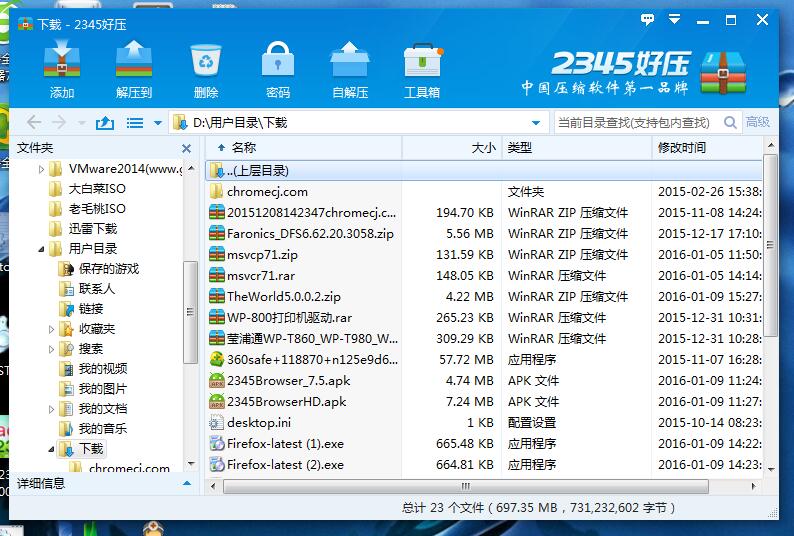
Task: Select 我的图片 in the folder tree
Action: (103, 389)
